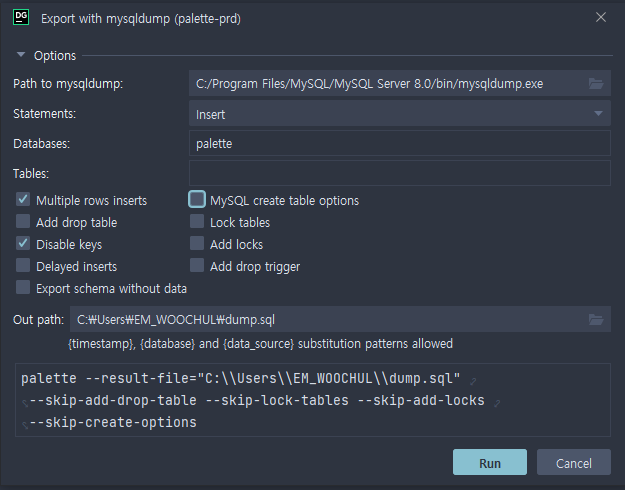Browse for mysqldump executable via folder icon

pyautogui.click(x=596, y=83)
